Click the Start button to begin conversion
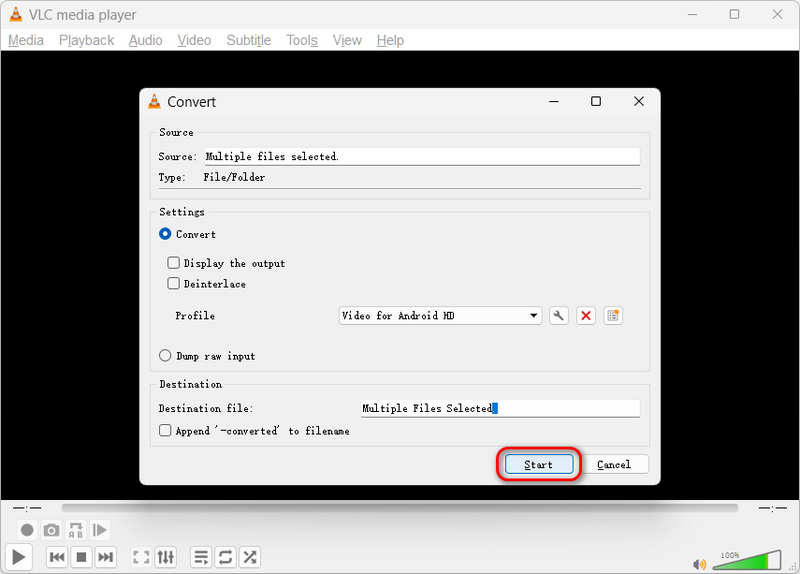This screenshot has height=574, width=800. (539, 464)
